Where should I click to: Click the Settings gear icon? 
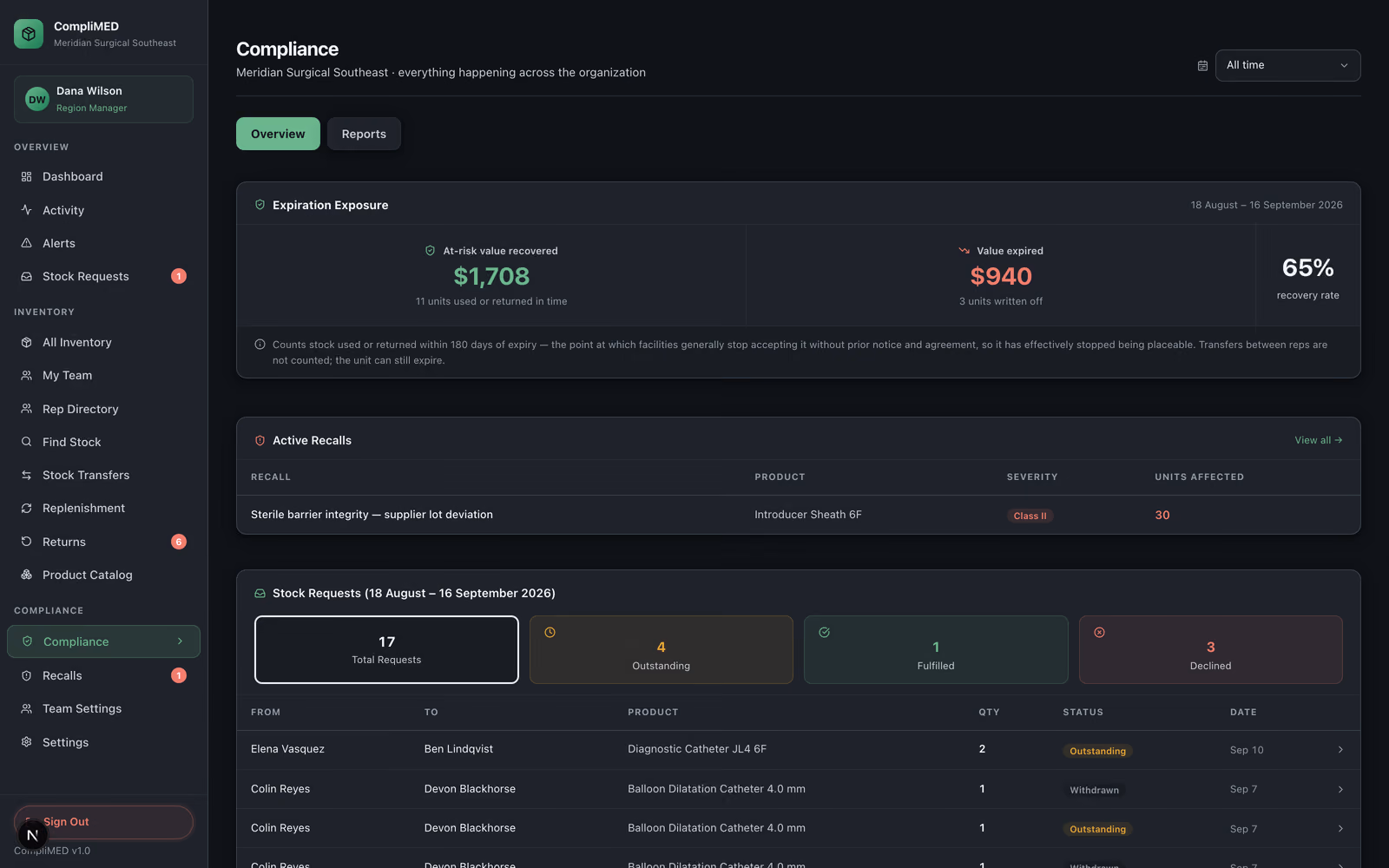26,742
